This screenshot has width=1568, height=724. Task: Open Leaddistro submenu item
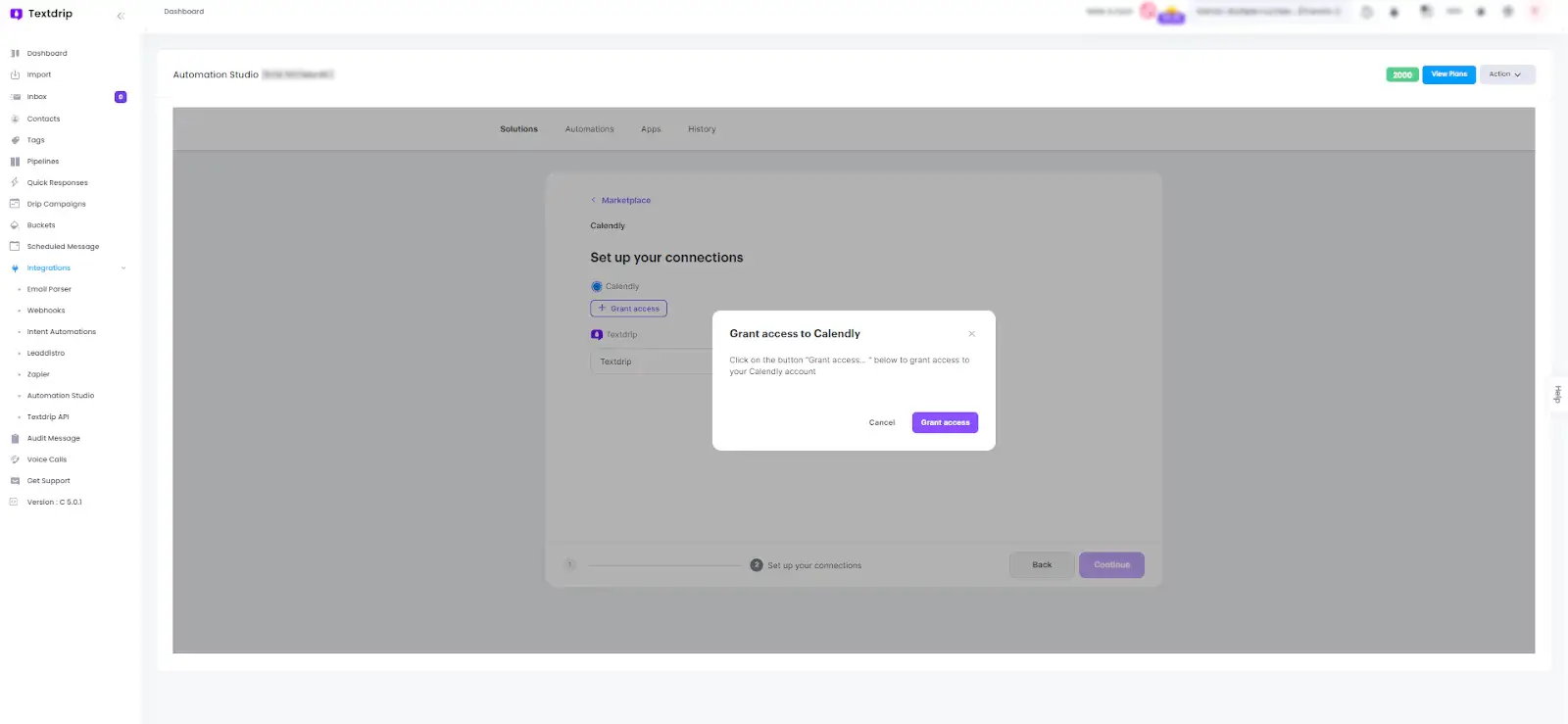[x=46, y=353]
